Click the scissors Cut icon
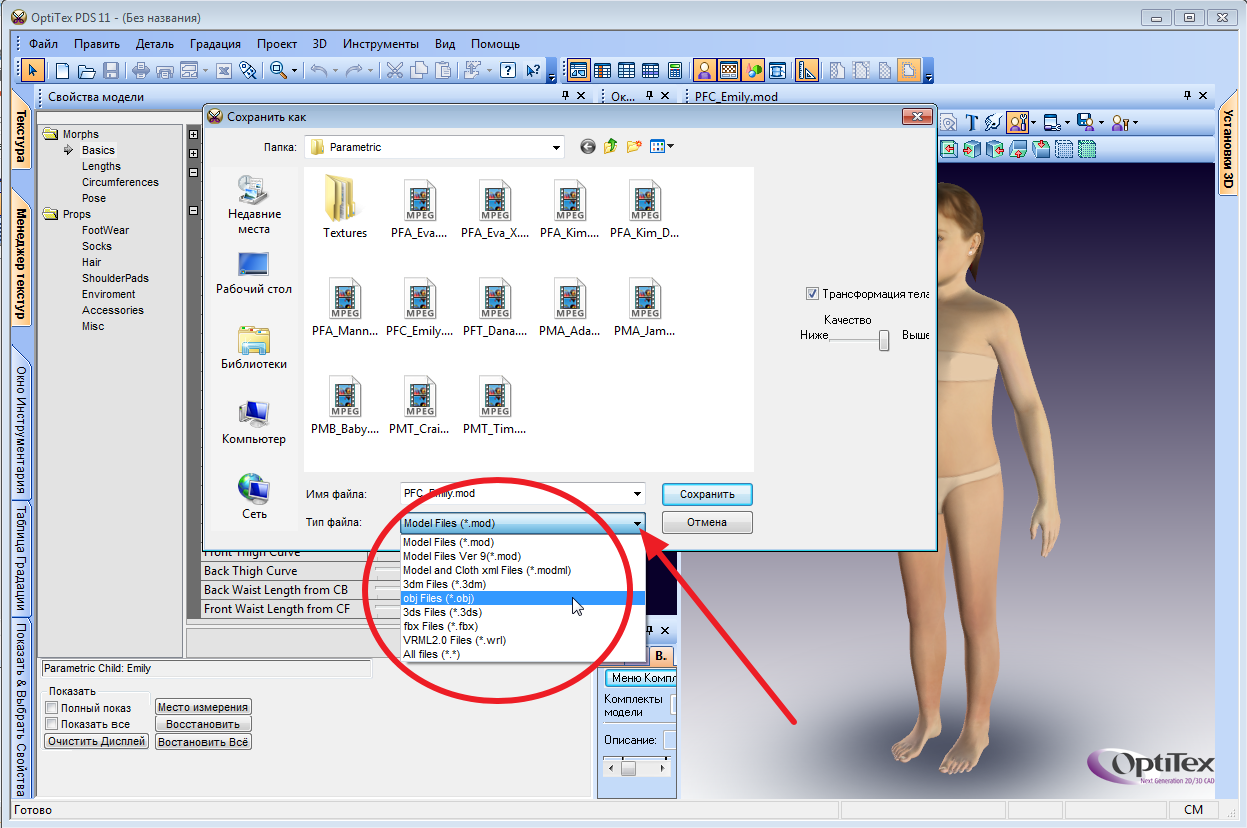The width and height of the screenshot is (1247, 828). (394, 70)
